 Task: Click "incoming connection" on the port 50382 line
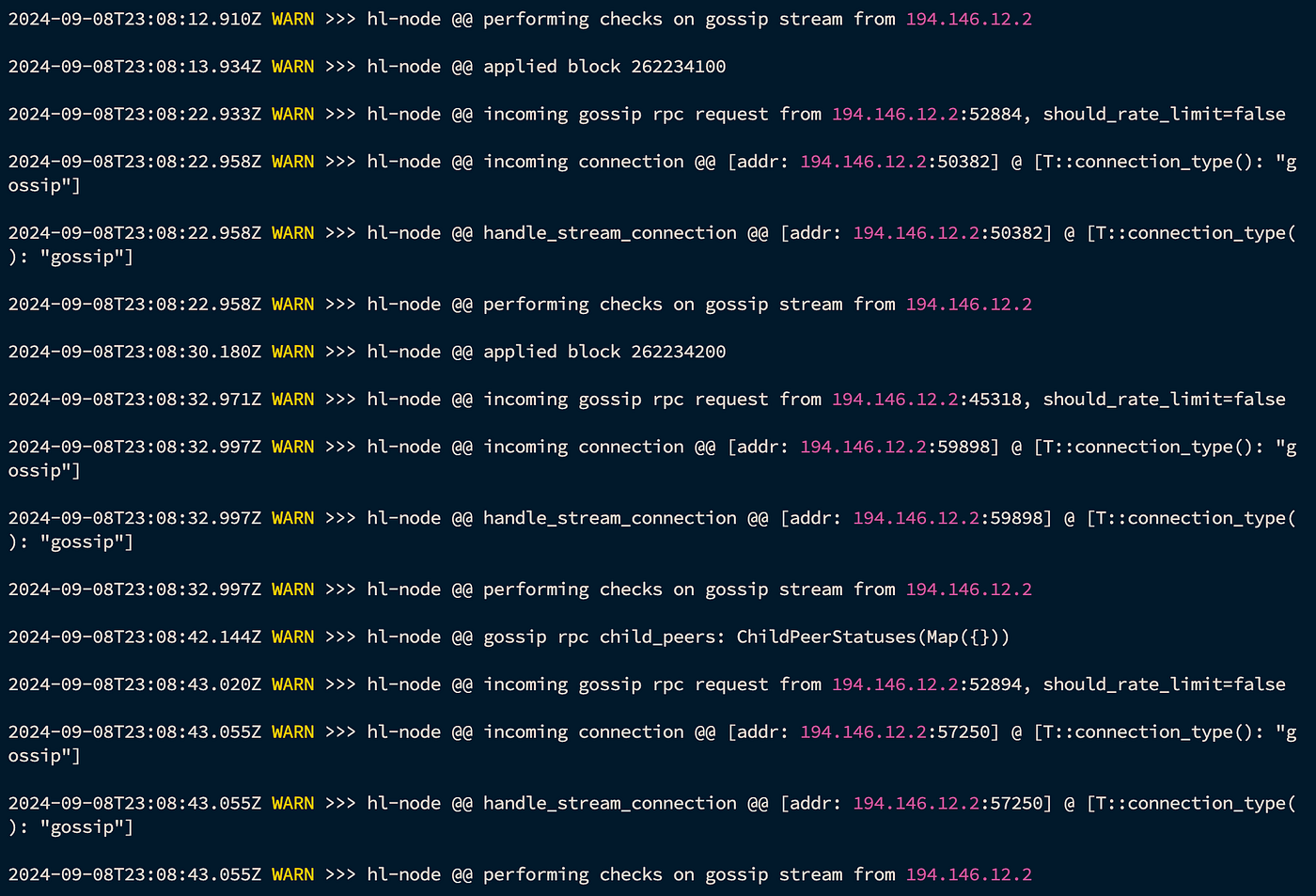584,162
